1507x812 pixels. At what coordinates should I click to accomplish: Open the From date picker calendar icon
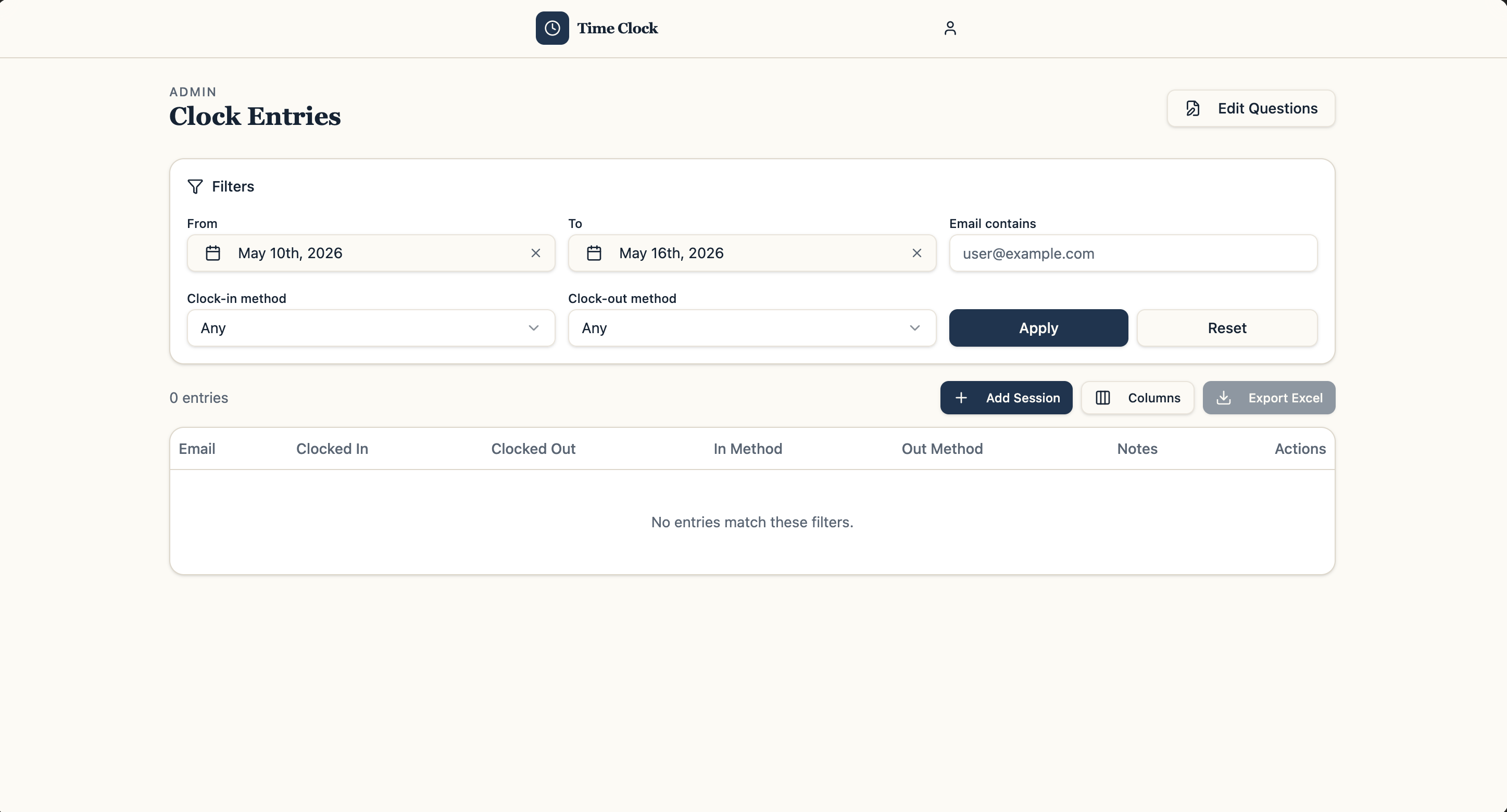[213, 253]
